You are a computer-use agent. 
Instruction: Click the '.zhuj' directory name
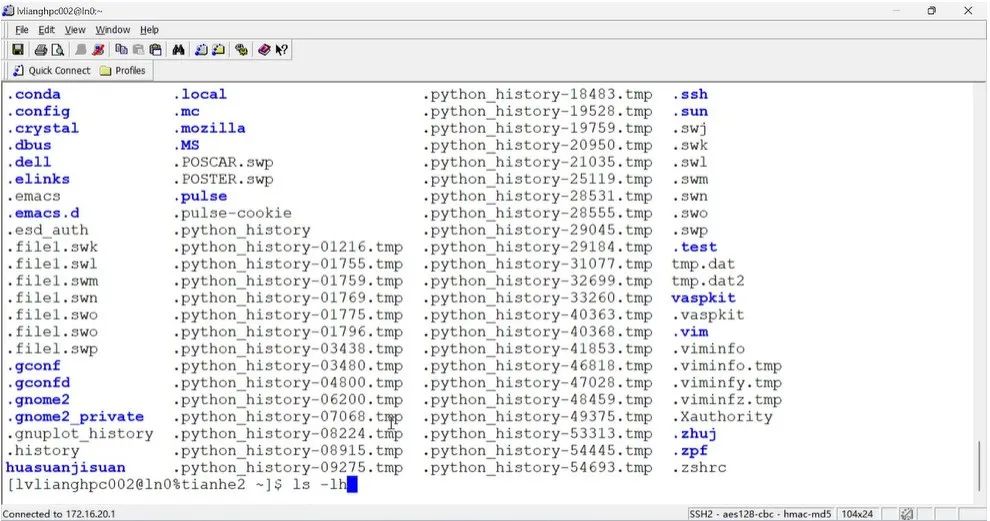click(695, 434)
